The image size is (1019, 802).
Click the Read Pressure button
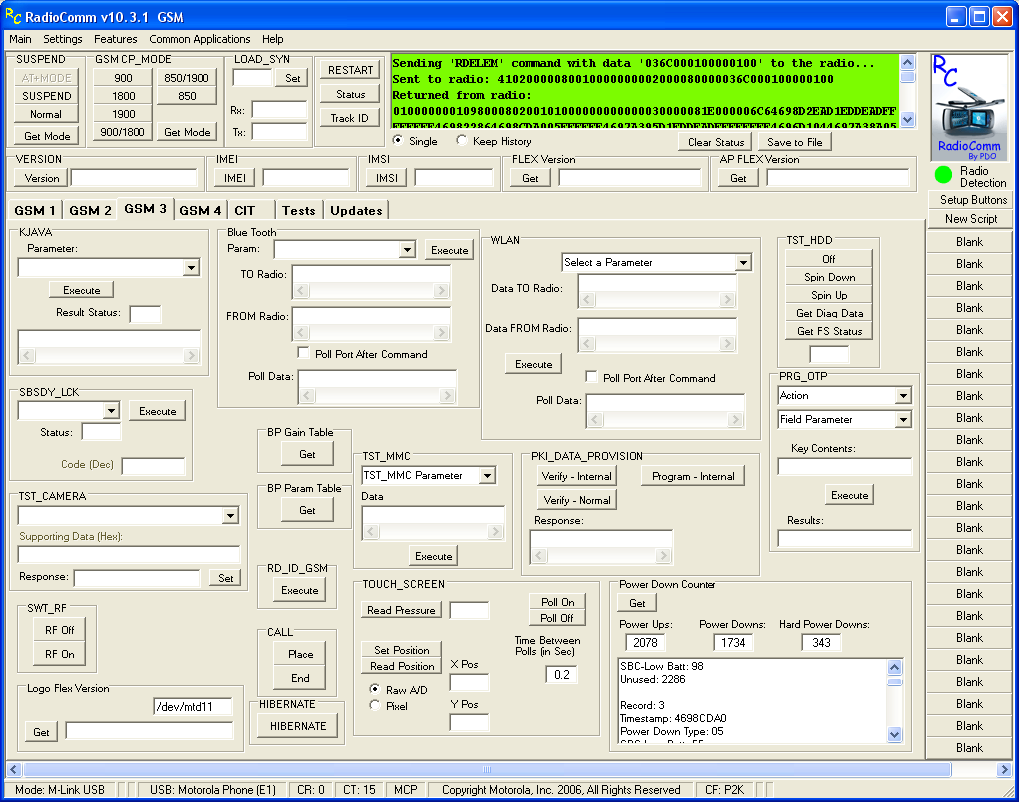401,610
